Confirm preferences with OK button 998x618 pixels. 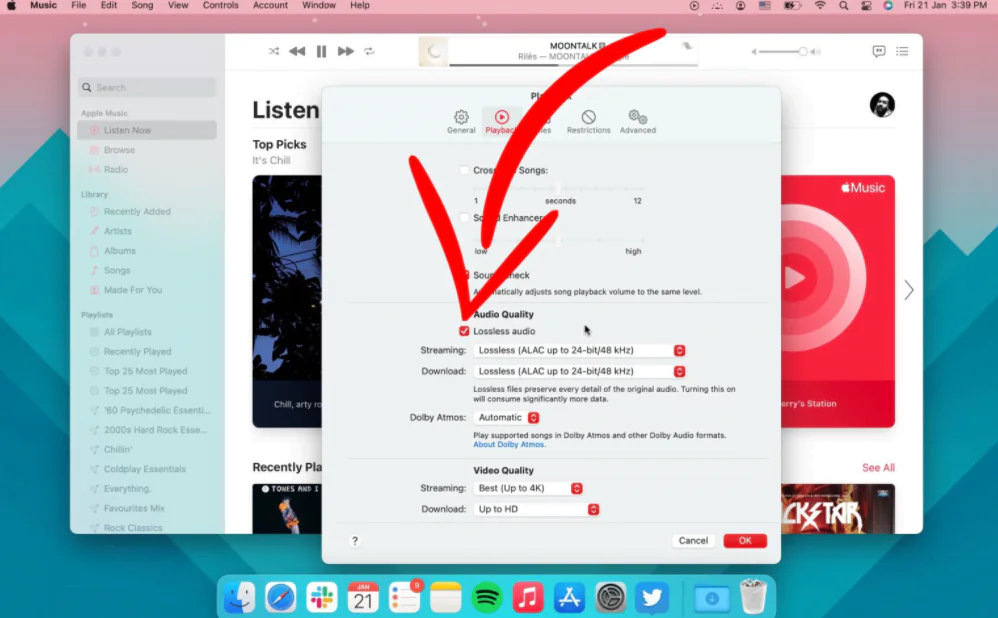tap(745, 540)
